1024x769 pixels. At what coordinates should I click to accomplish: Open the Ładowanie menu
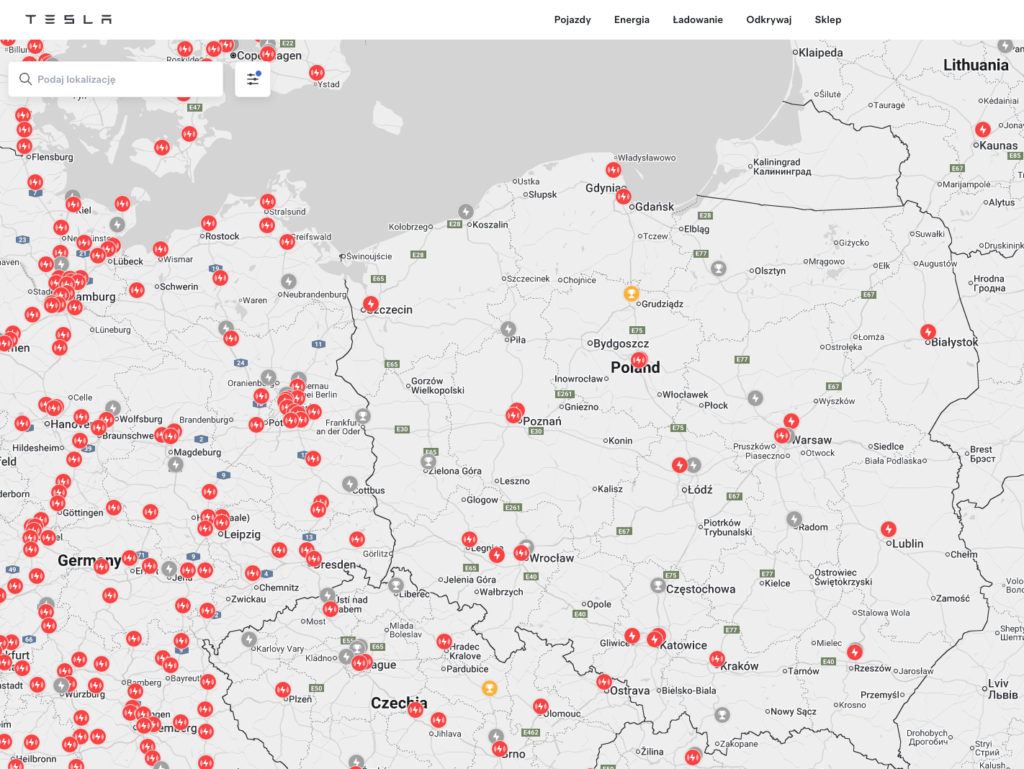tap(697, 19)
